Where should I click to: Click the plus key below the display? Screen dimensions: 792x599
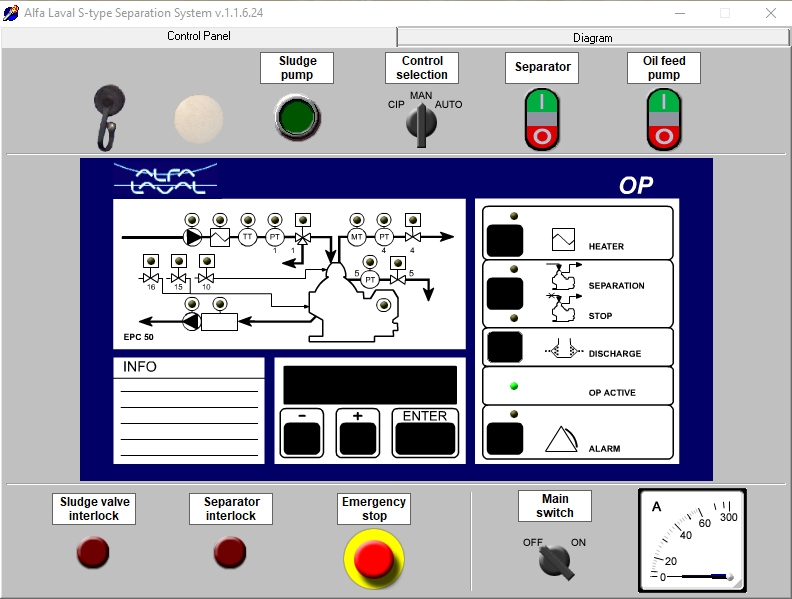pos(358,438)
